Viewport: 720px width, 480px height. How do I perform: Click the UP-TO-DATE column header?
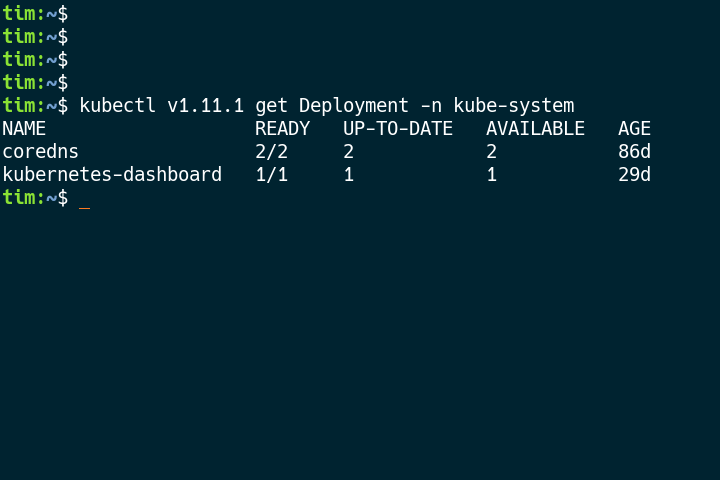398,129
